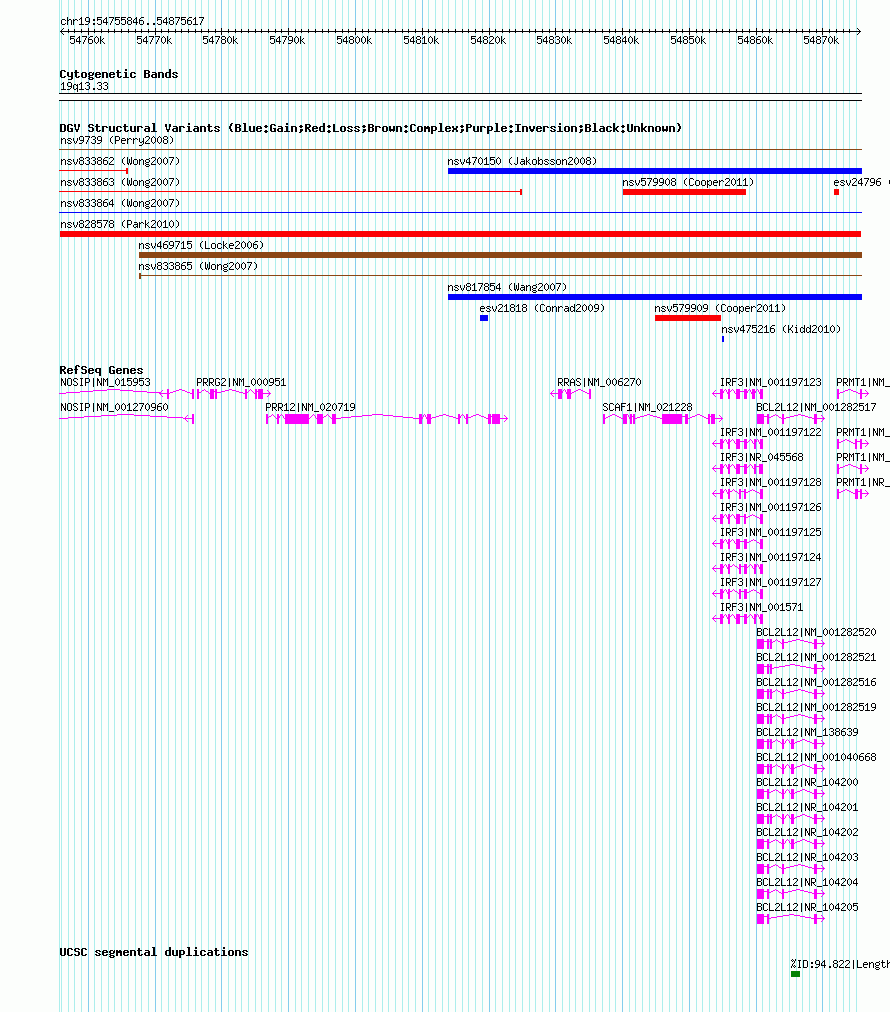Click the IRF3|NM_001197128 transcript label
The width and height of the screenshot is (890, 1012).
tap(771, 482)
